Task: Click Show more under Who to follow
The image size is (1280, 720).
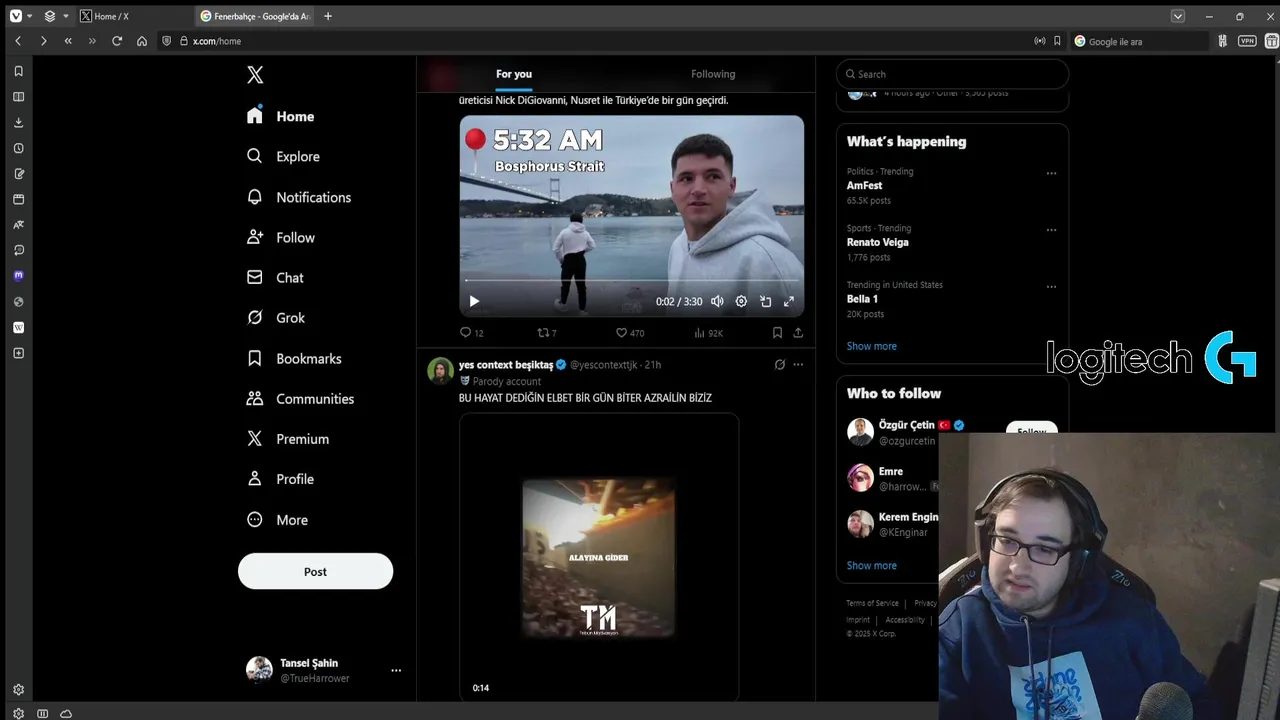Action: pos(872,566)
